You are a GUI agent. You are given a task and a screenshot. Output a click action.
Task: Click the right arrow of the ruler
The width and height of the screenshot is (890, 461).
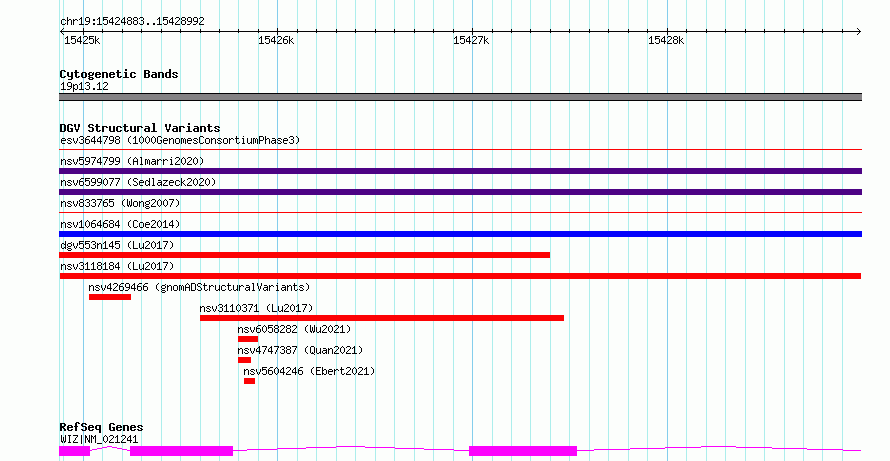pyautogui.click(x=859, y=32)
